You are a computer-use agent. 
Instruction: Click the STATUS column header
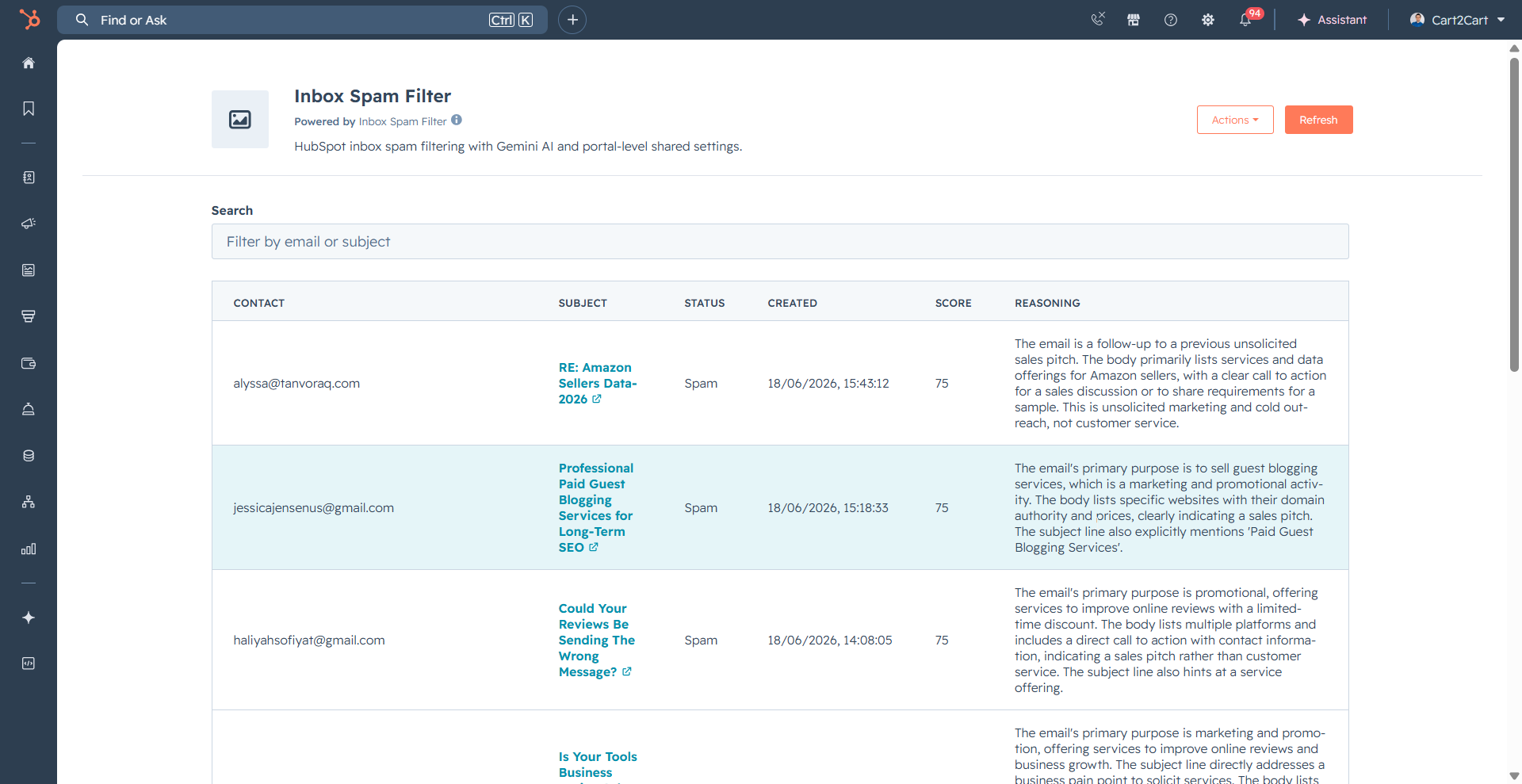[705, 303]
